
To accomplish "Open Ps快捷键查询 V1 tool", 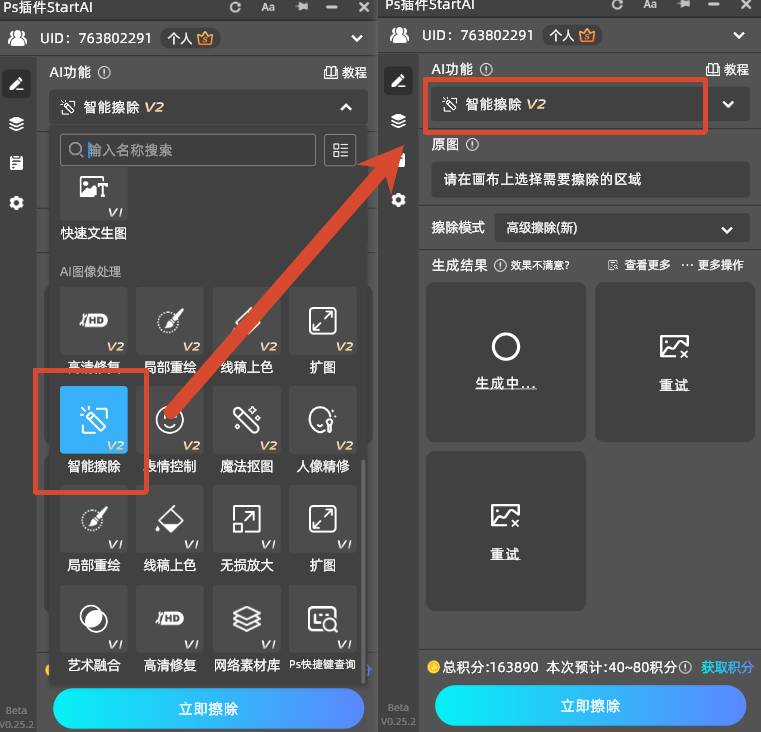I will [323, 619].
